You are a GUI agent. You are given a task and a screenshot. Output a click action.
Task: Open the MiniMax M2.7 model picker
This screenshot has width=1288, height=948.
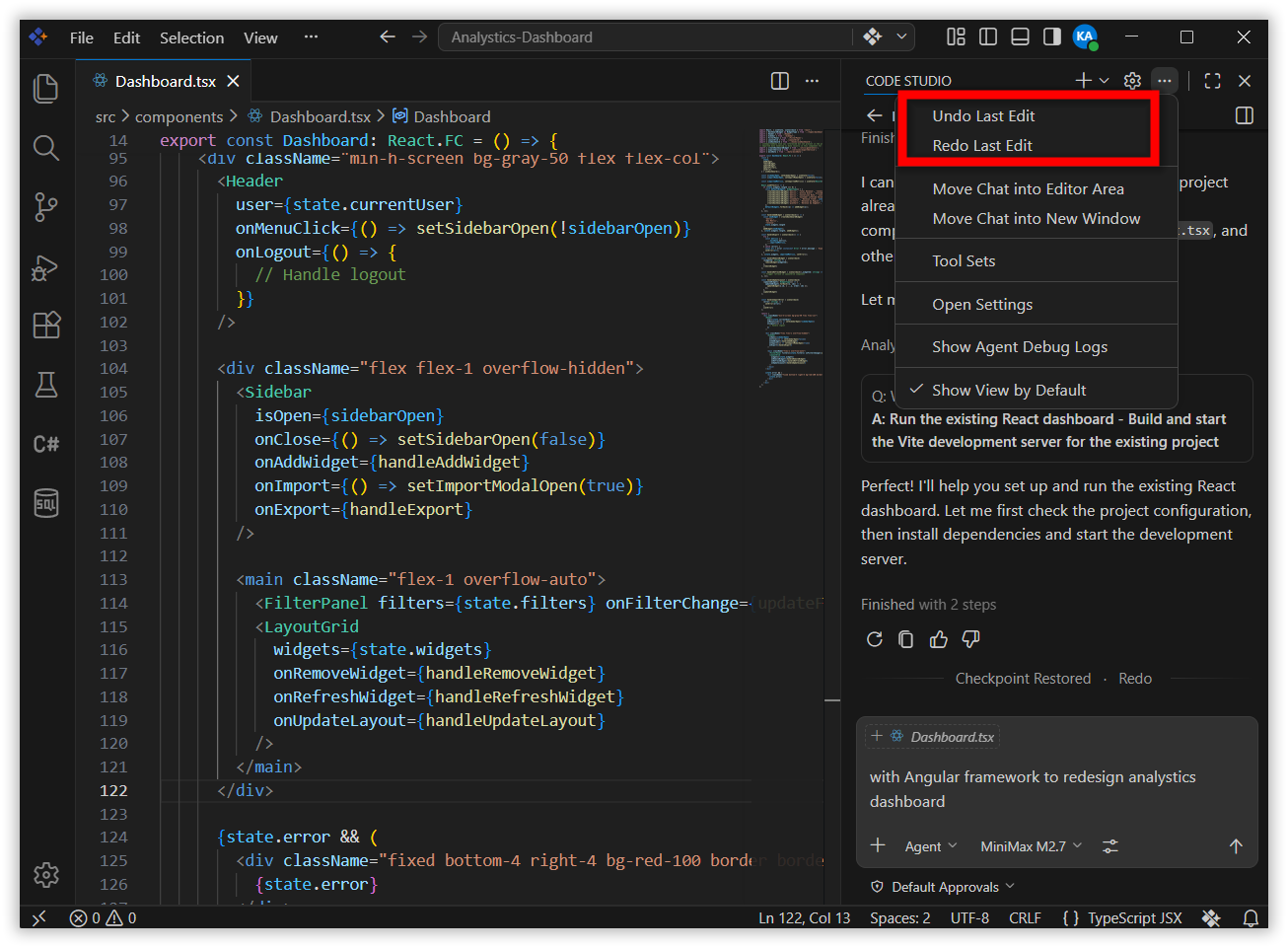click(x=1031, y=846)
